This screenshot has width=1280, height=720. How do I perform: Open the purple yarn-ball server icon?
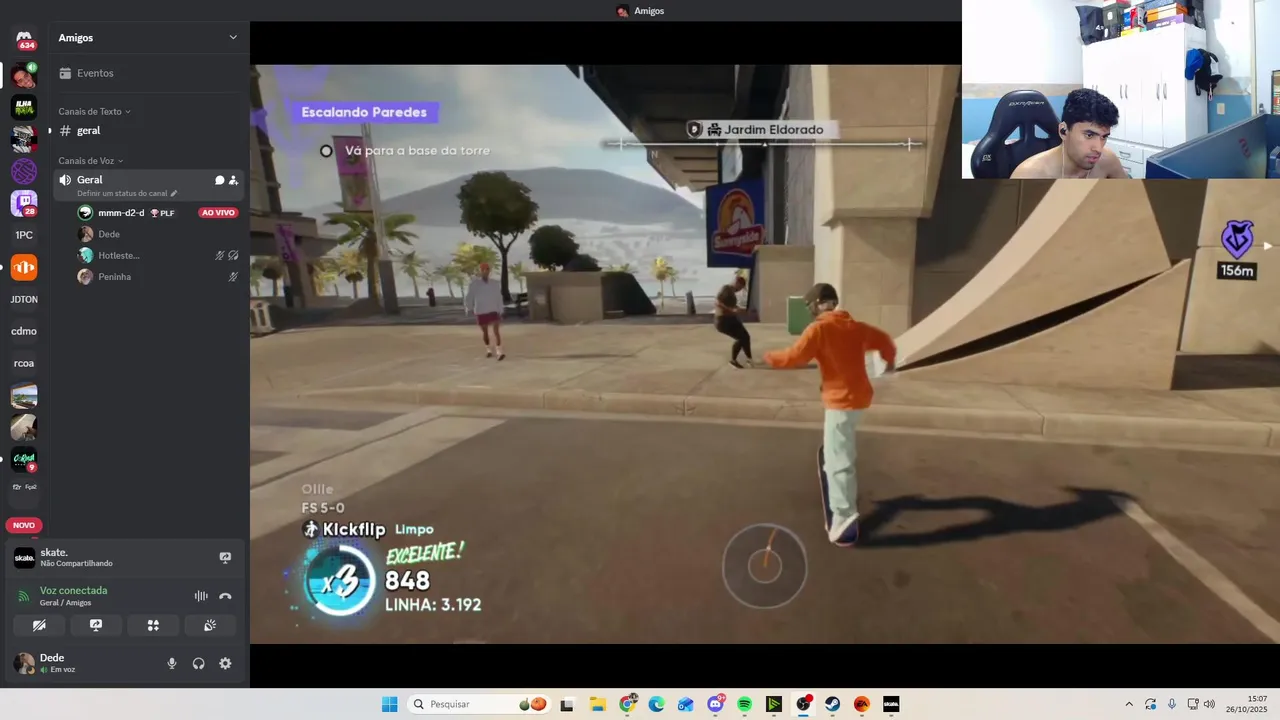coord(24,171)
